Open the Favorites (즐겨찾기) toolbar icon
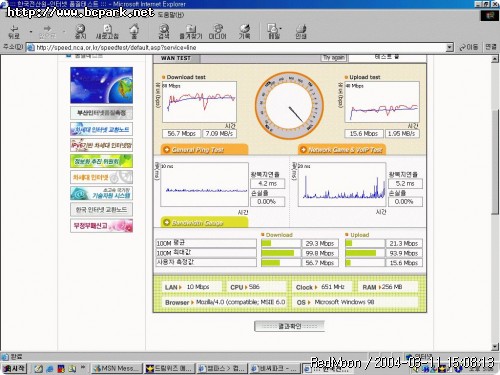Viewport: 500px width, 375px height. click(x=191, y=31)
